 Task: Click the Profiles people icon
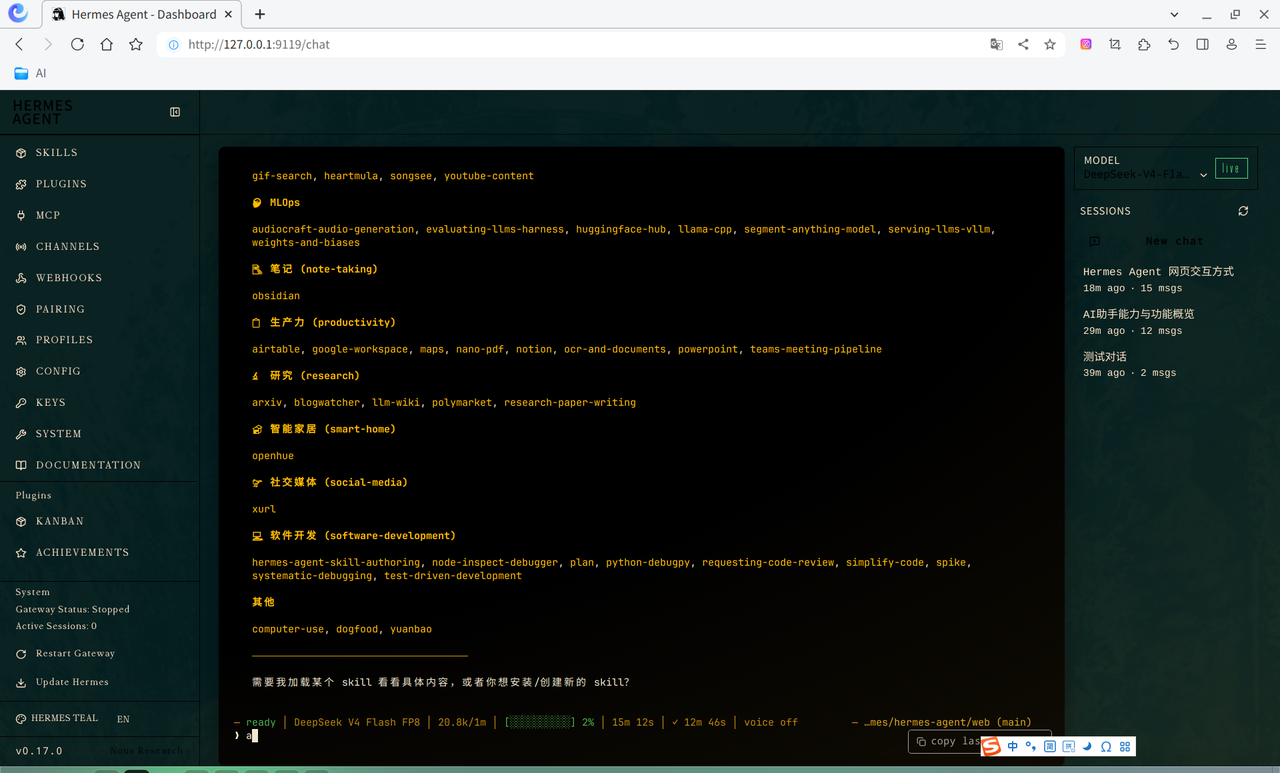click(21, 340)
